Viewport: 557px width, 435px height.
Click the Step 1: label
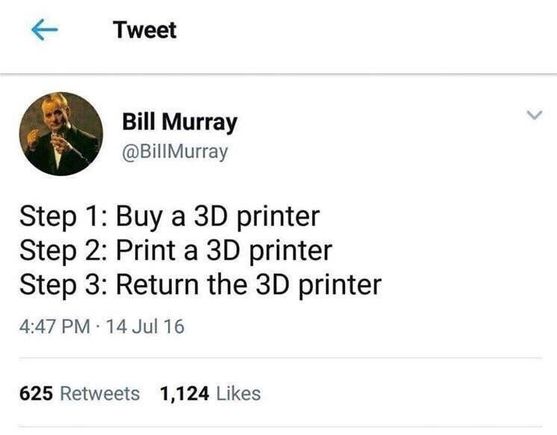(62, 217)
